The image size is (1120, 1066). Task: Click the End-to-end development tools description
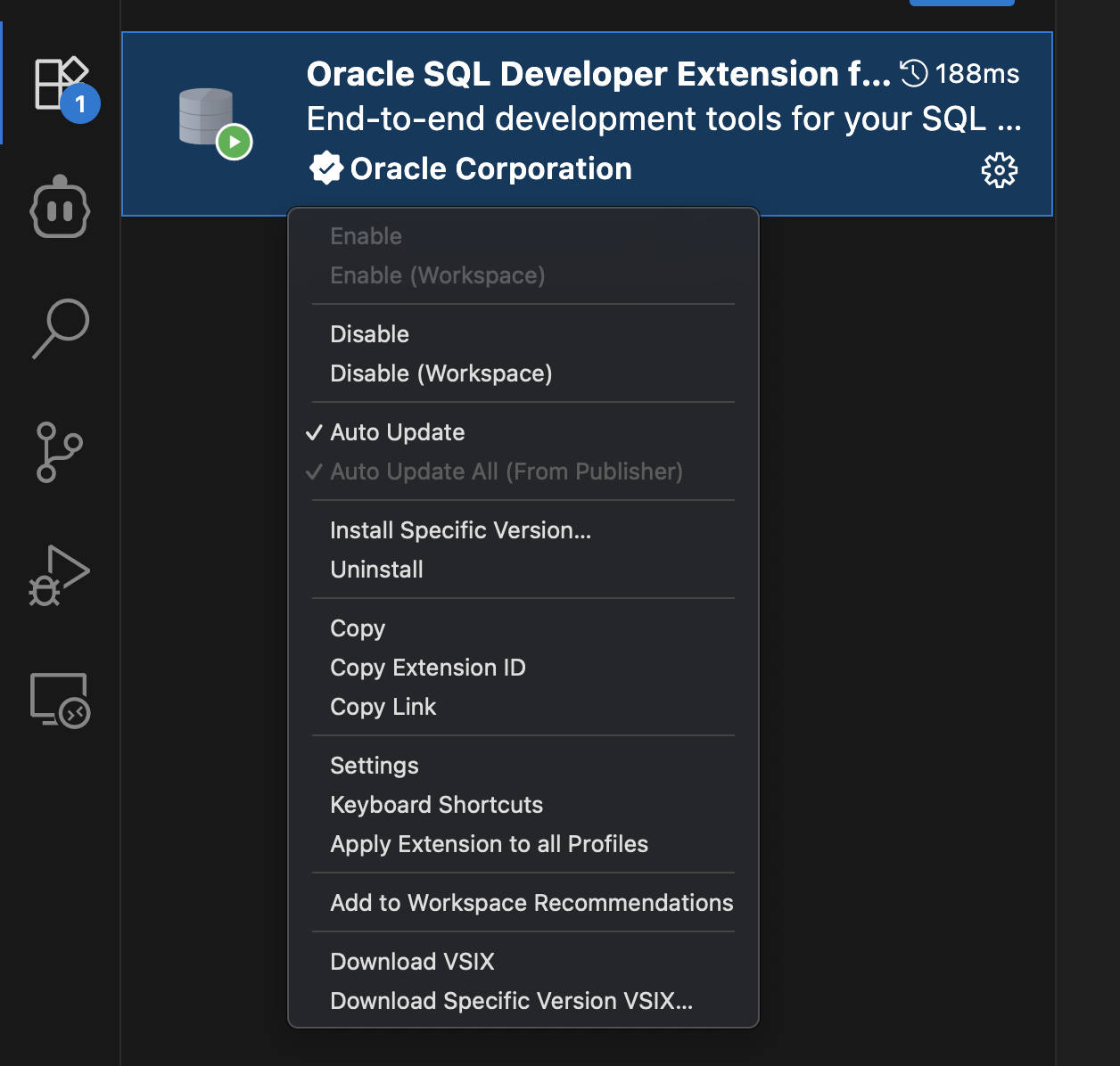tap(663, 119)
